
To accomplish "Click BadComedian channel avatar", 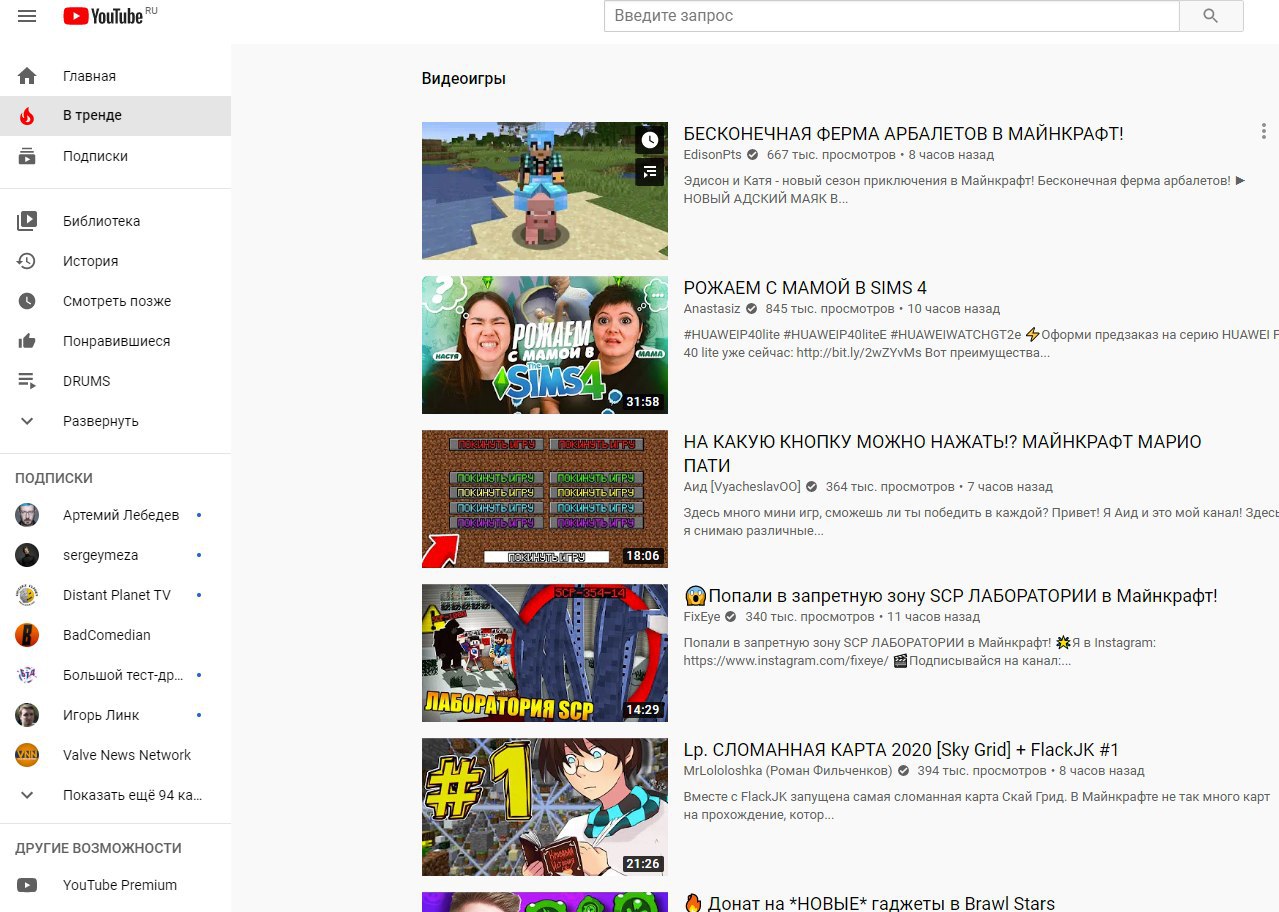I will click(x=27, y=635).
